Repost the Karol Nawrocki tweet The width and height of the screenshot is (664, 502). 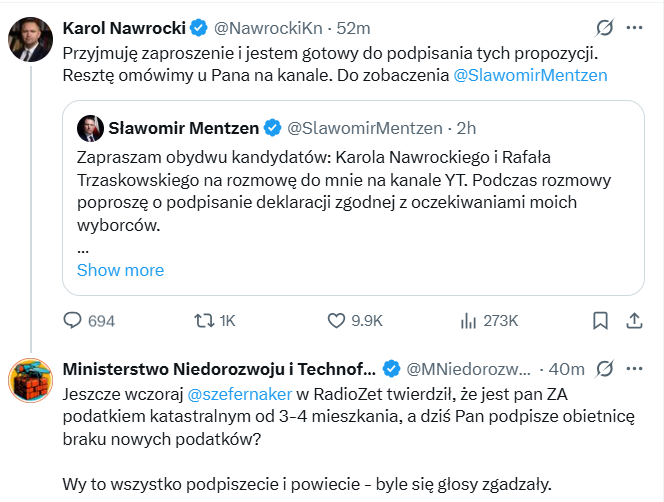click(203, 321)
